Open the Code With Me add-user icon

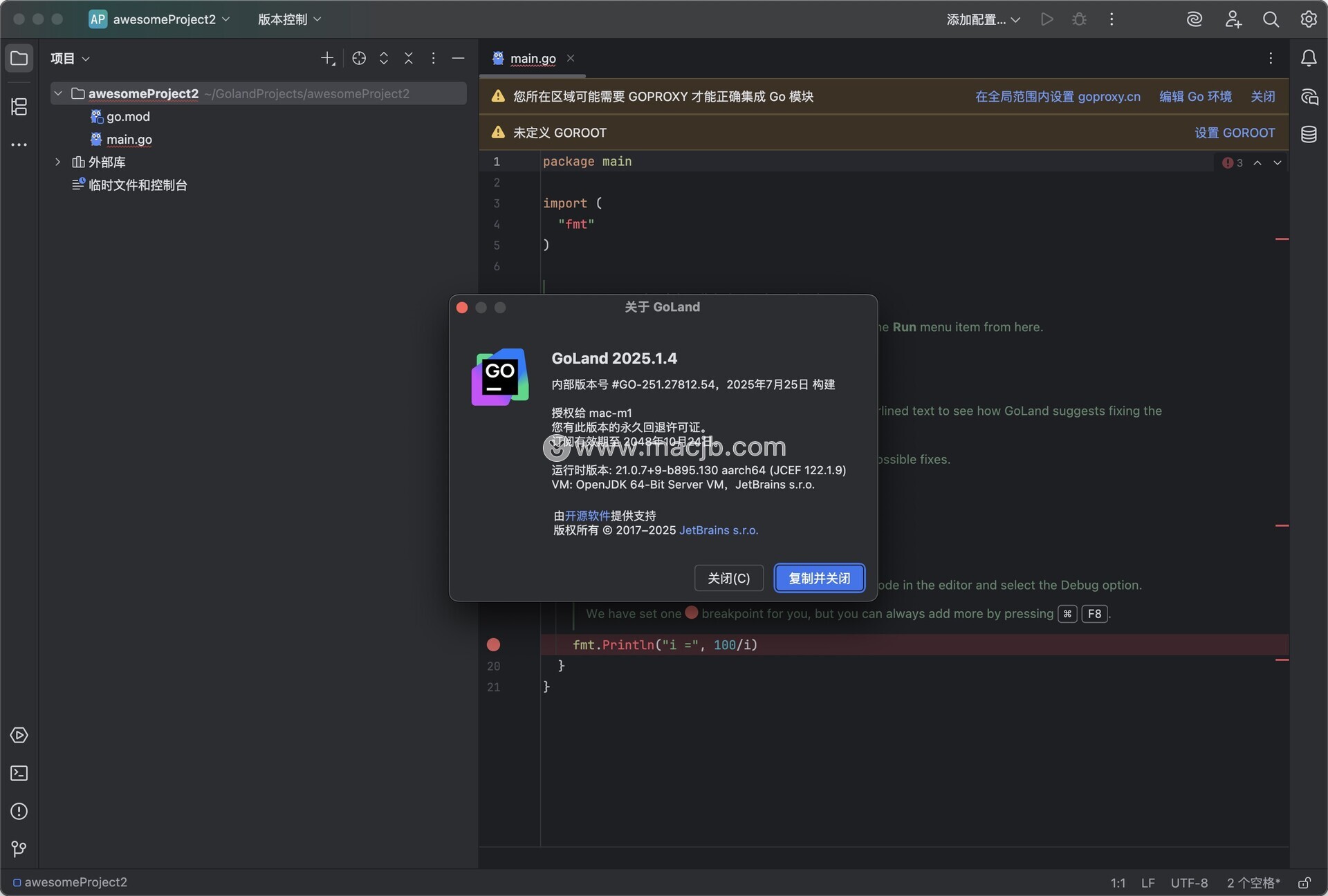(1233, 19)
